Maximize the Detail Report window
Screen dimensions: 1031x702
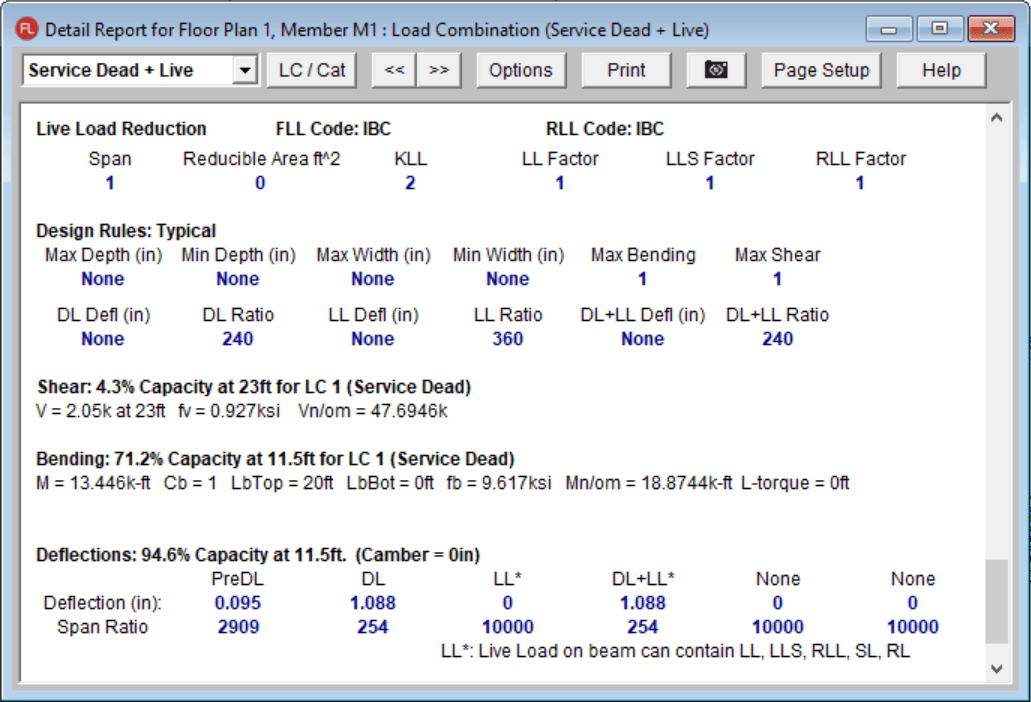939,29
